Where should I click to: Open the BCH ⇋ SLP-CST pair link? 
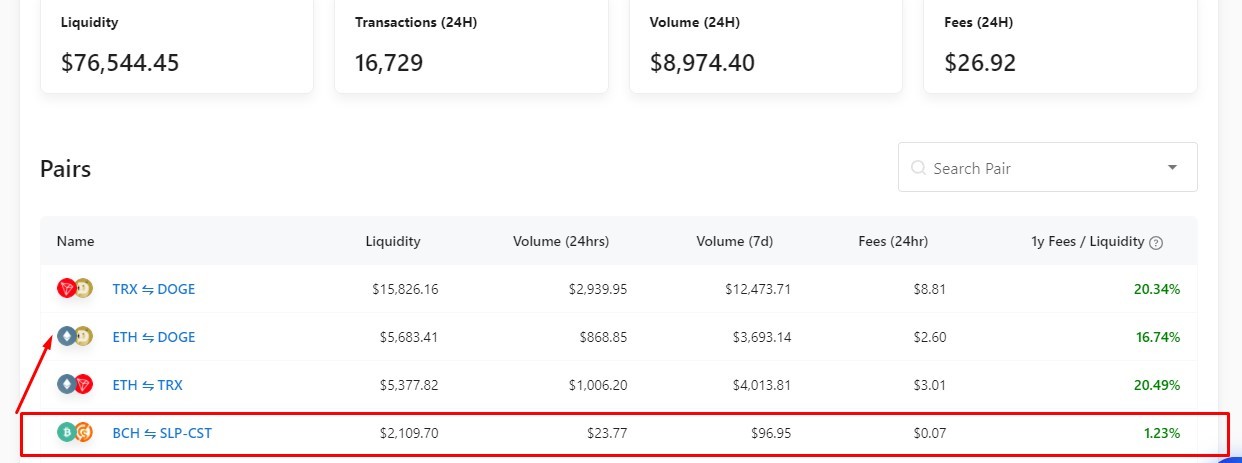tap(162, 433)
